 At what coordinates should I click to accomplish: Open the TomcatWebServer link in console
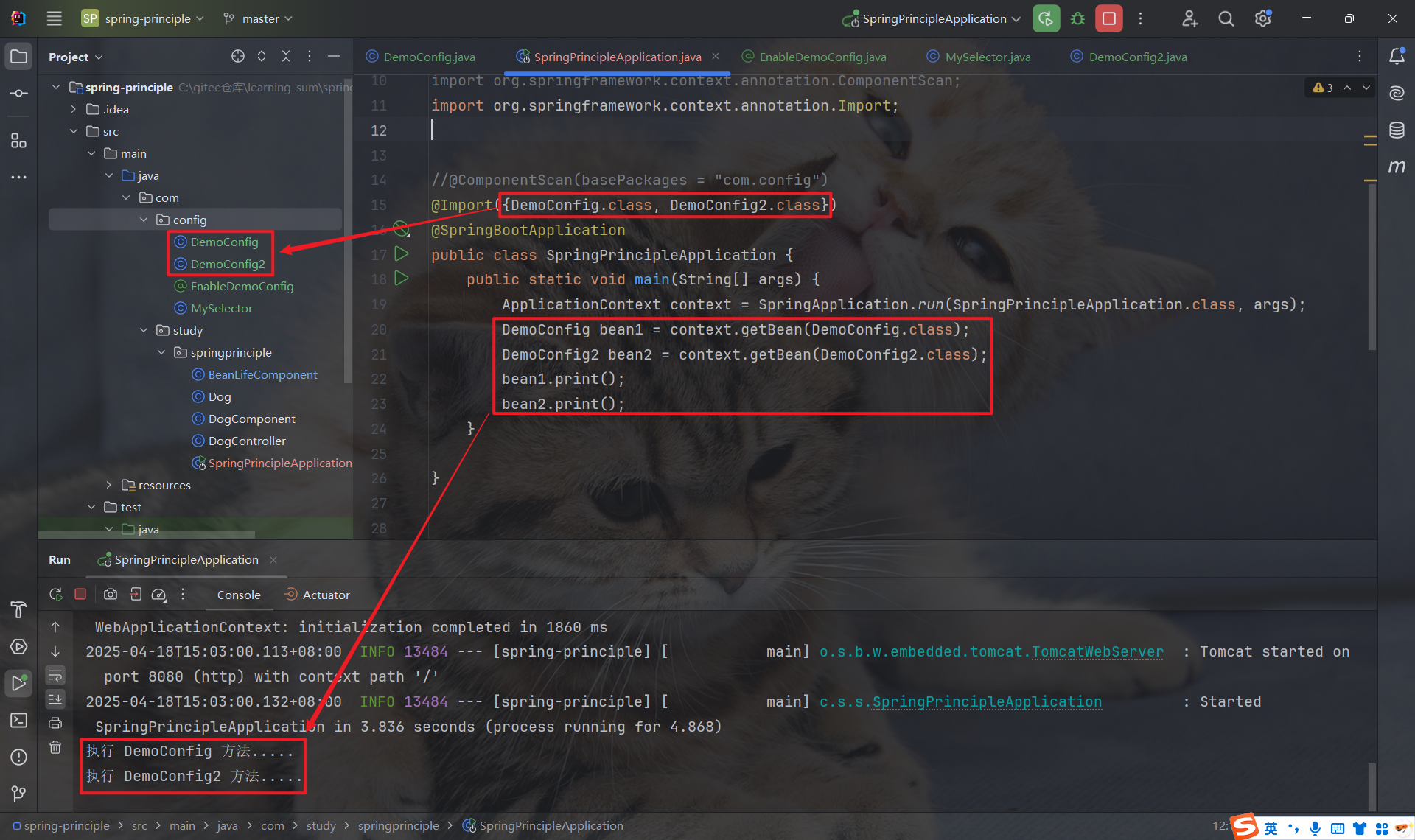click(x=1097, y=651)
